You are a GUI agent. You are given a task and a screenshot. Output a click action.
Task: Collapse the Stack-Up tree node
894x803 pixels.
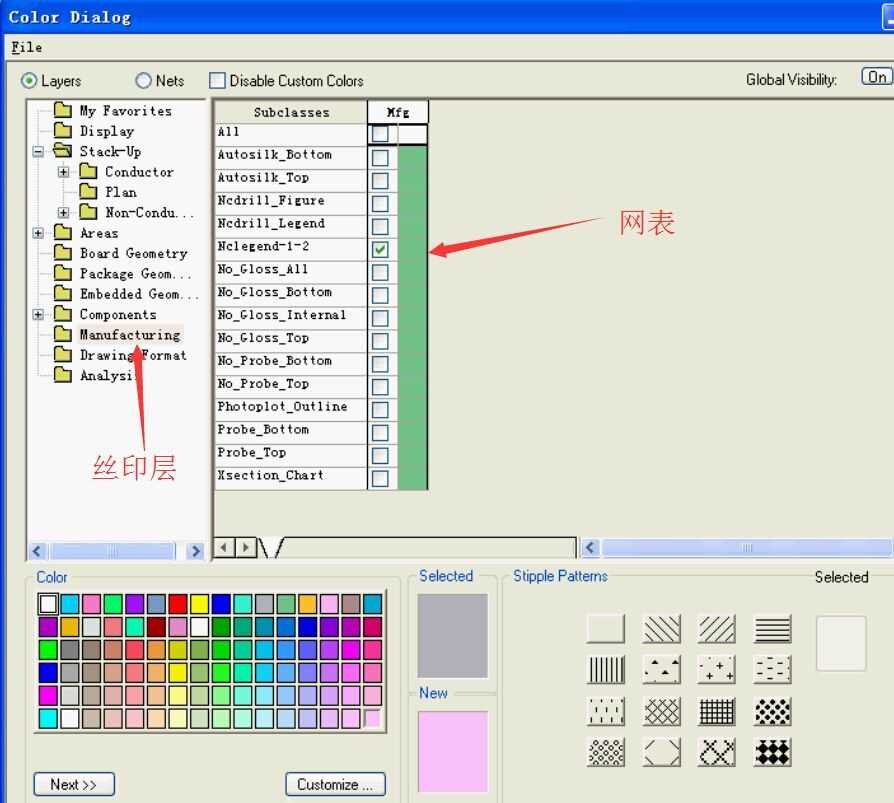(38, 152)
